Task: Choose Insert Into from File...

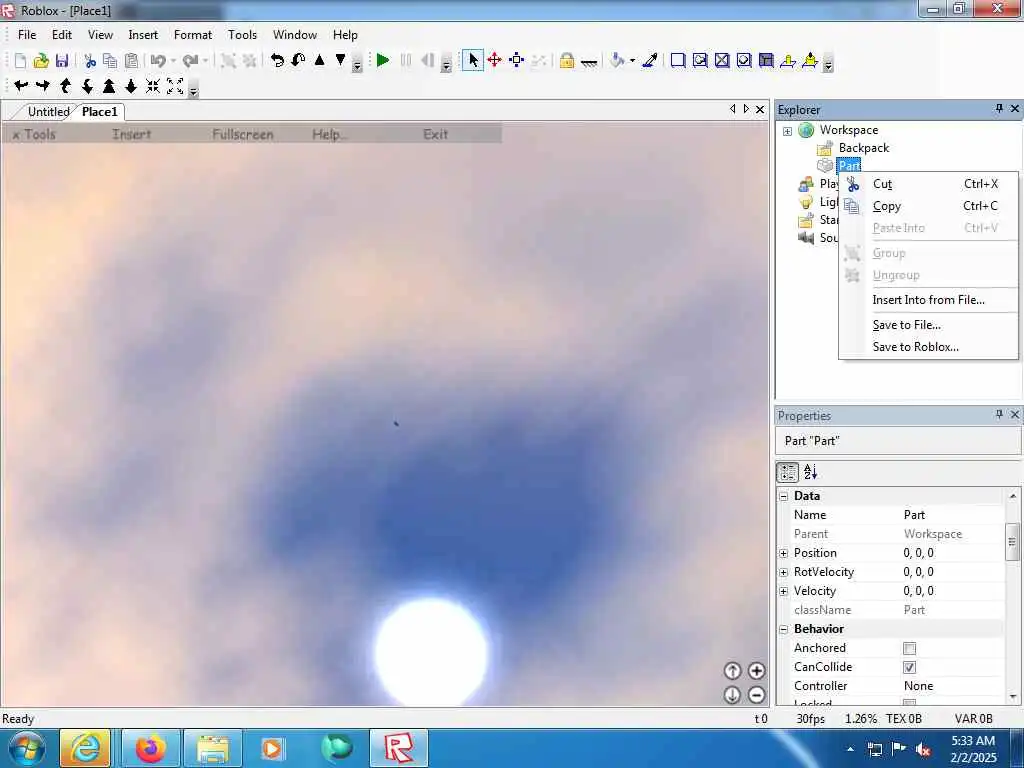Action: point(928,300)
